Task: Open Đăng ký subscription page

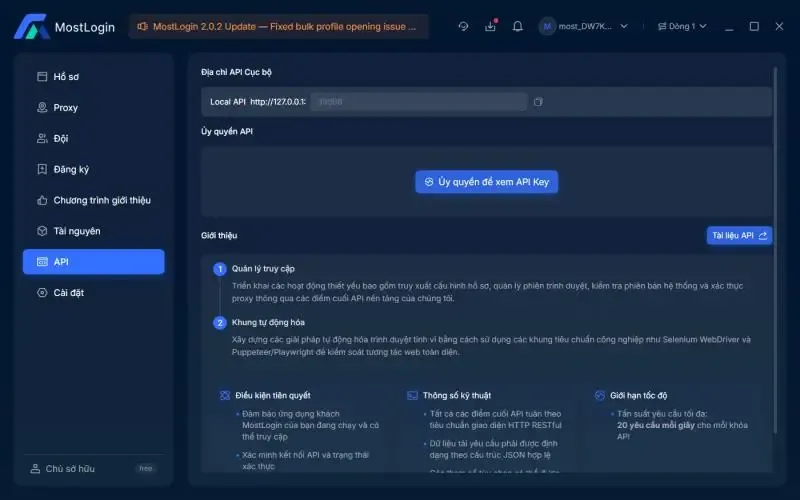Action: (93, 169)
